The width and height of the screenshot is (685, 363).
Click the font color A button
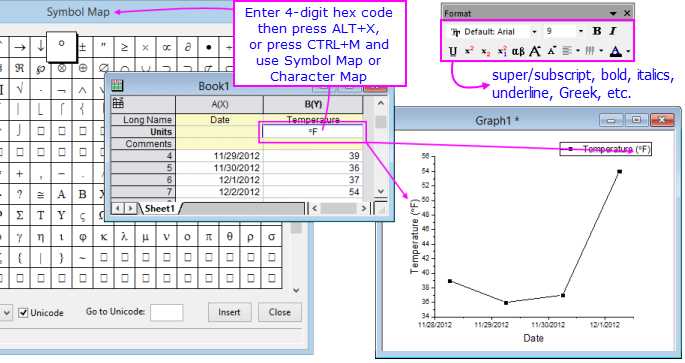coord(616,52)
